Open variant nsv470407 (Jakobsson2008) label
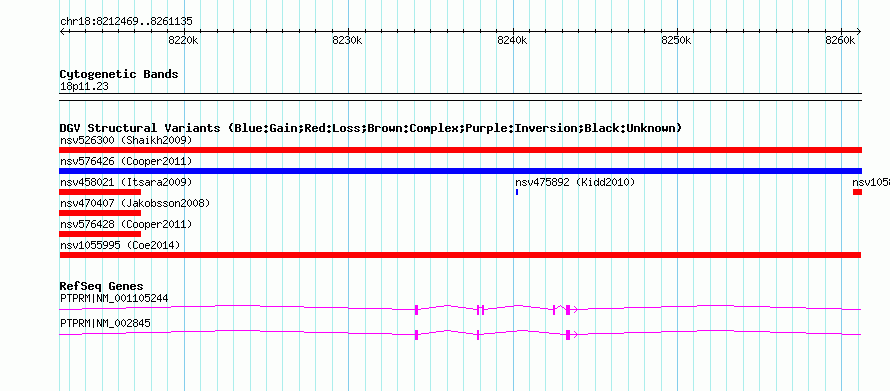The image size is (890, 391). pos(135,203)
